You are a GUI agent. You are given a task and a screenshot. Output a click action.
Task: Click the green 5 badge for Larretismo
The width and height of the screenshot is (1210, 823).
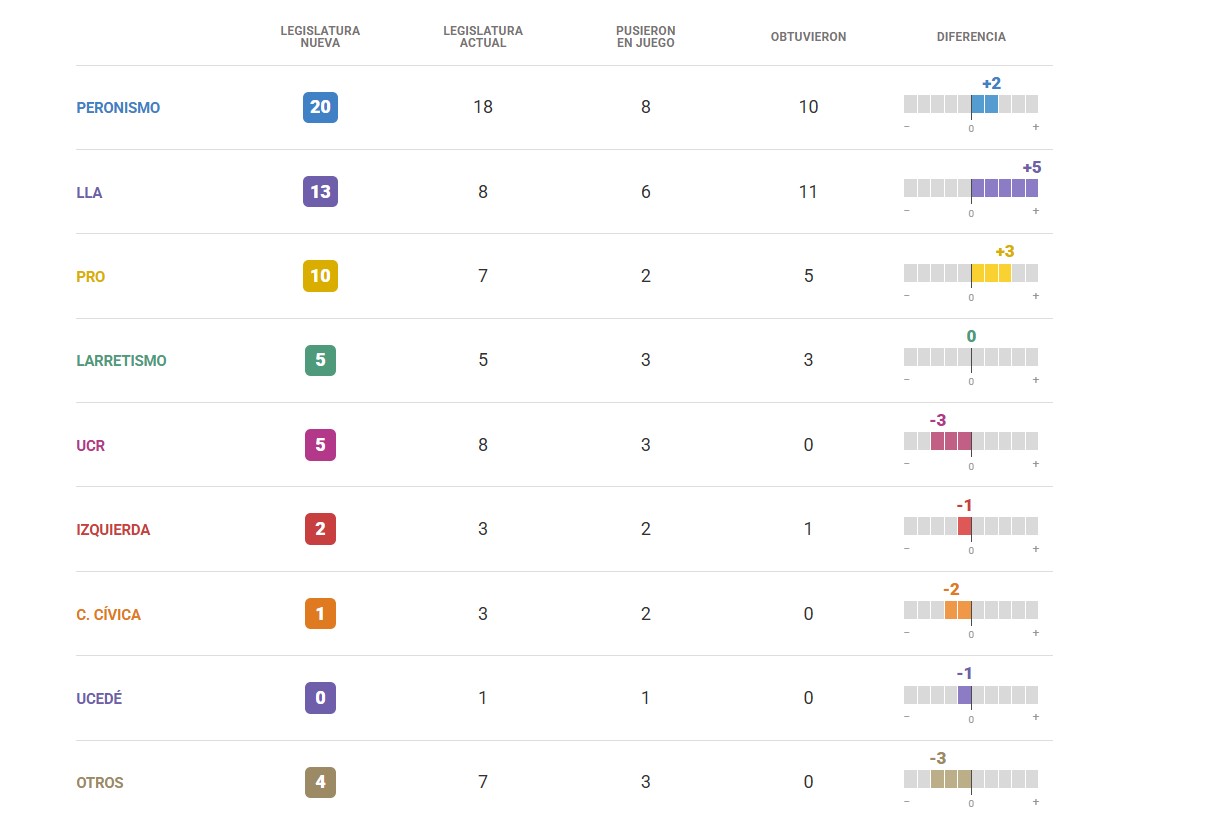tap(320, 360)
